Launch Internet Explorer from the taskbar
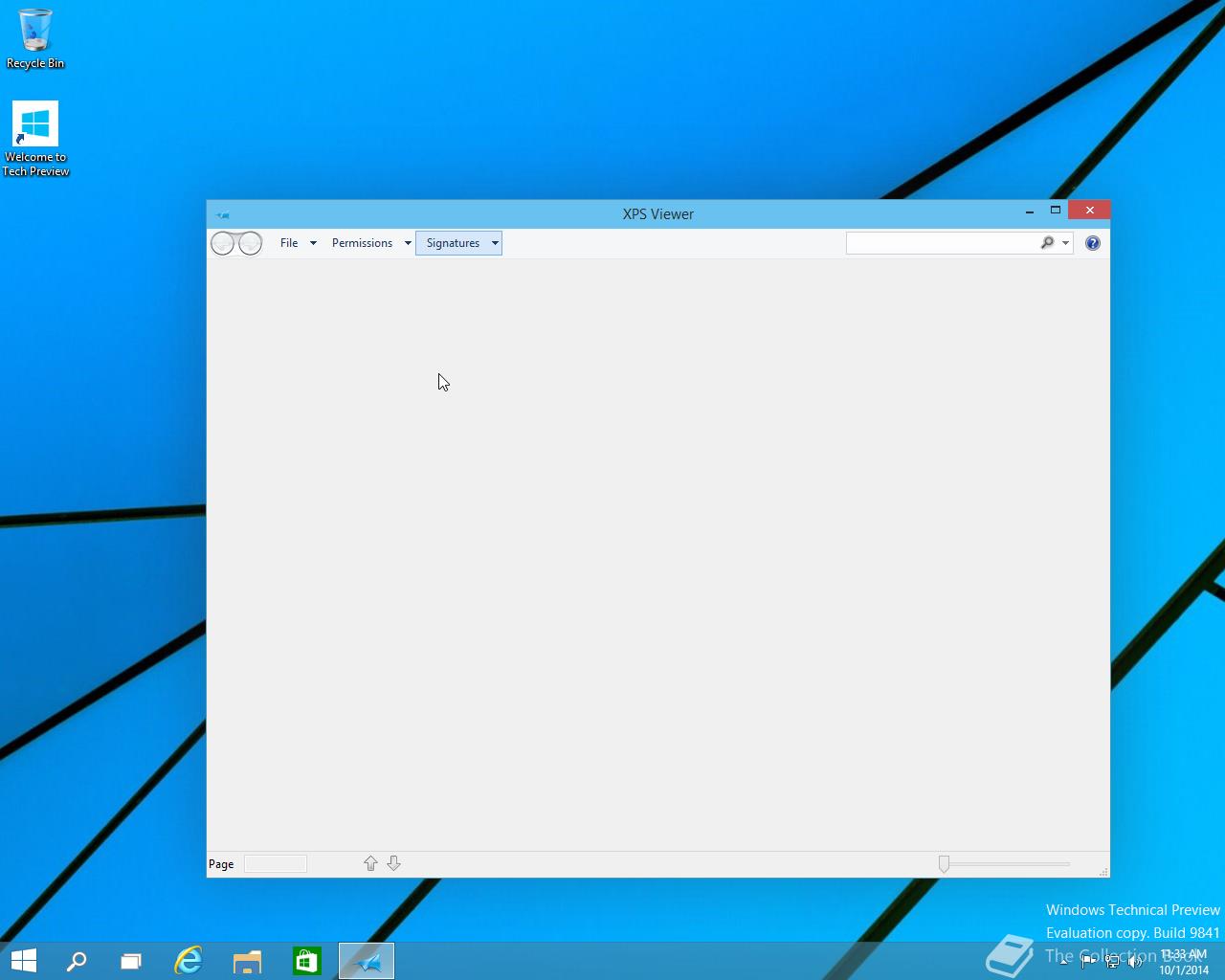Screen dimensions: 1225x980 click(x=189, y=961)
